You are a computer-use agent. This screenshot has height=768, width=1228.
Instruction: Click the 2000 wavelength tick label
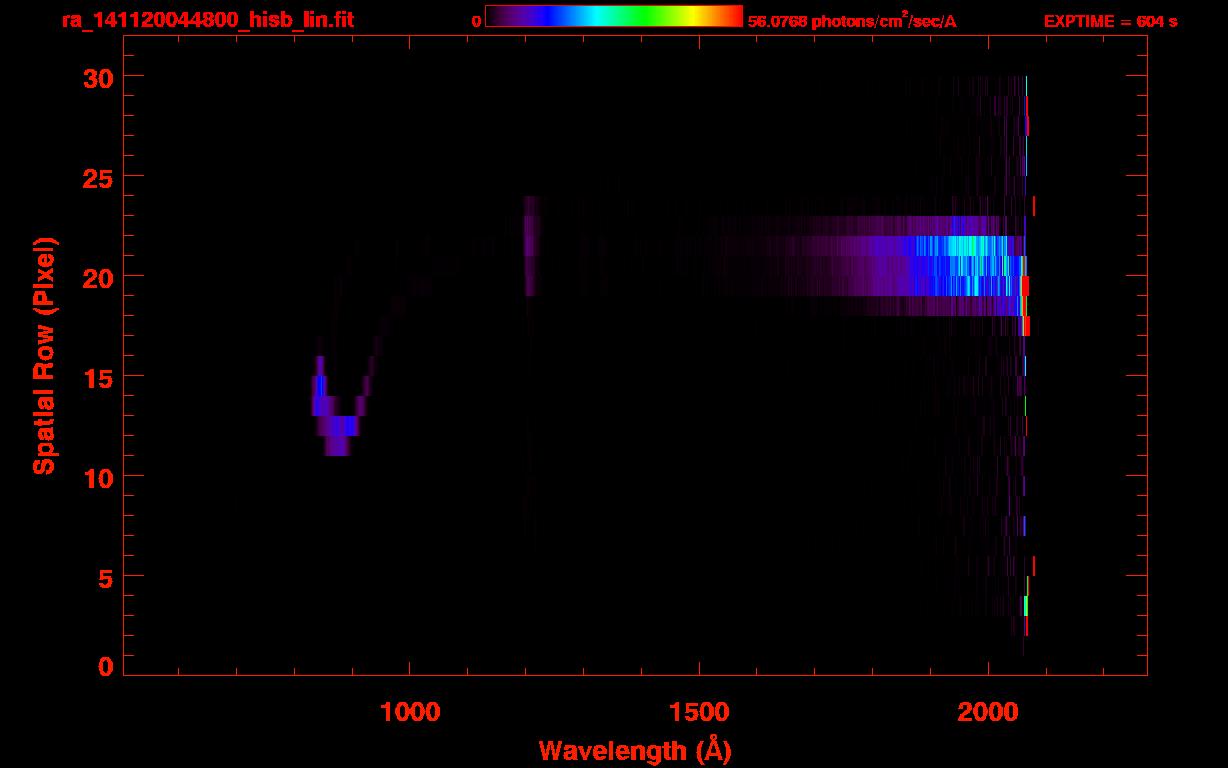coord(988,712)
